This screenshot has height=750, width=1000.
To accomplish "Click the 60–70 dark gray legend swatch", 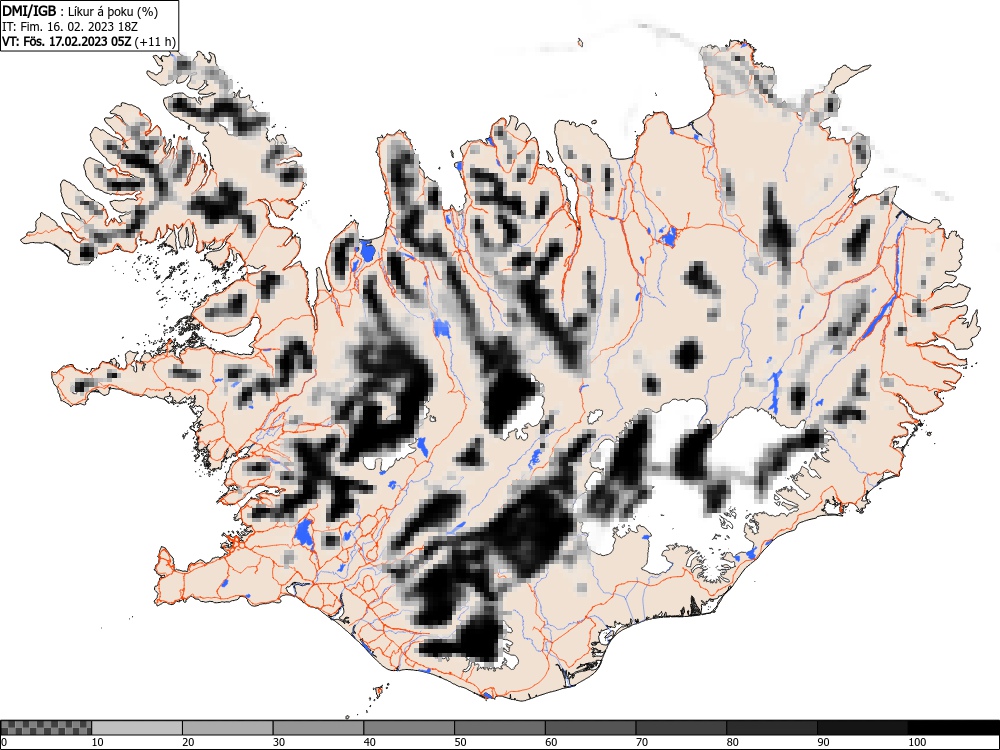I will [x=591, y=728].
